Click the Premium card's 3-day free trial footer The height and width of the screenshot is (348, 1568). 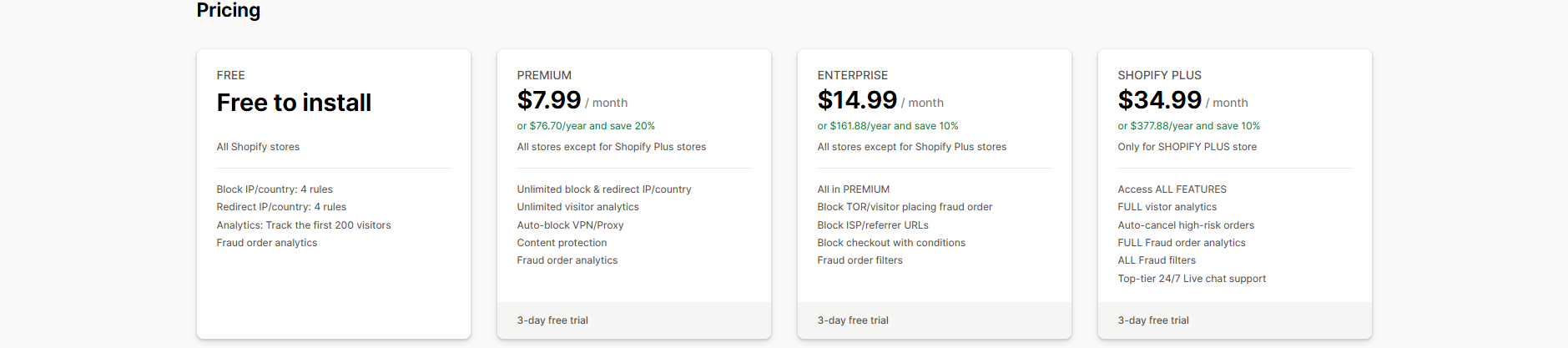pos(552,320)
